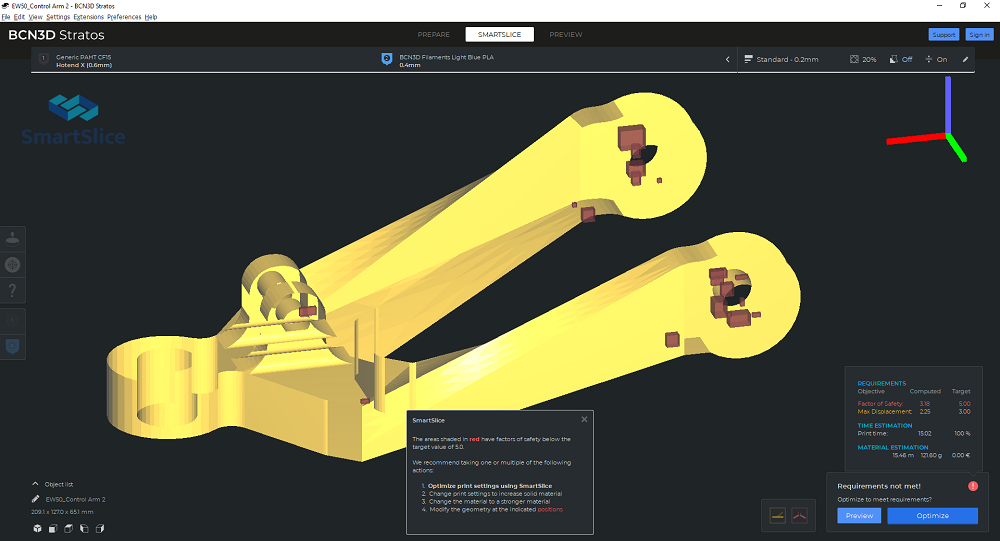The width and height of the screenshot is (1000, 541).
Task: Click the REQUIREMENTS heading
Action: pyautogui.click(x=881, y=383)
